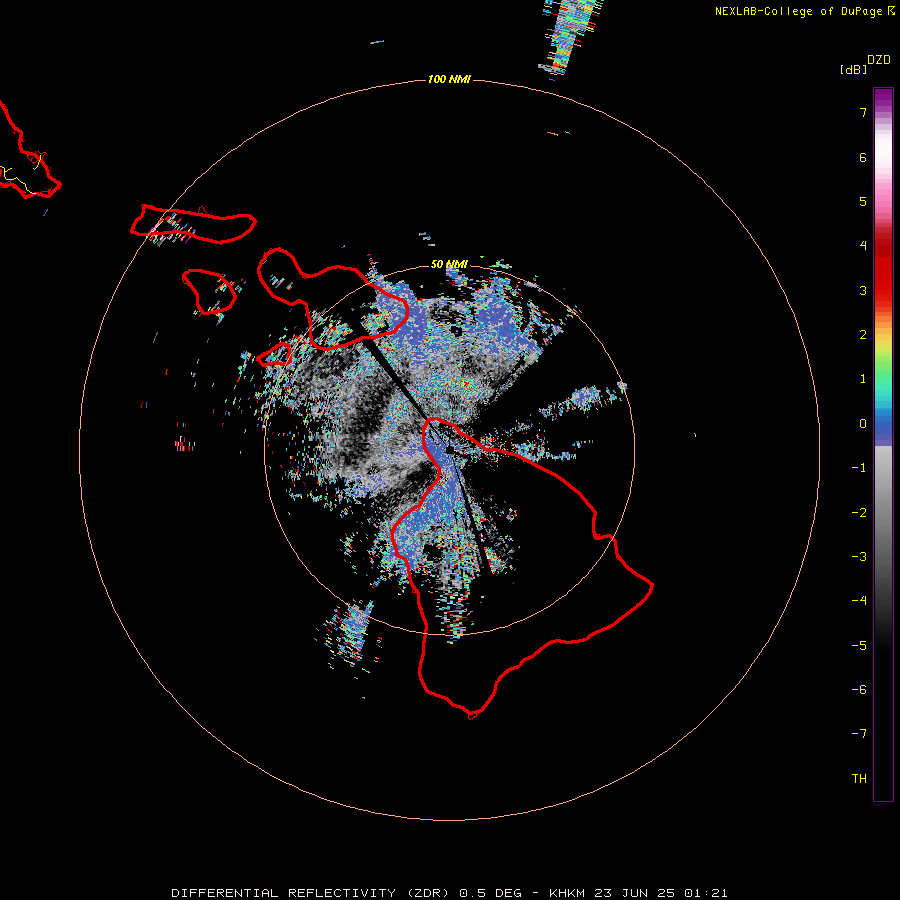
Task: Click the -2 value on the color scale
Action: click(x=859, y=513)
